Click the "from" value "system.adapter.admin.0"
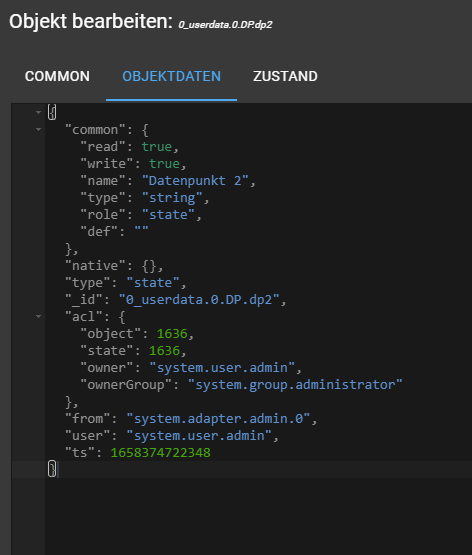This screenshot has height=555, width=472. (x=218, y=418)
